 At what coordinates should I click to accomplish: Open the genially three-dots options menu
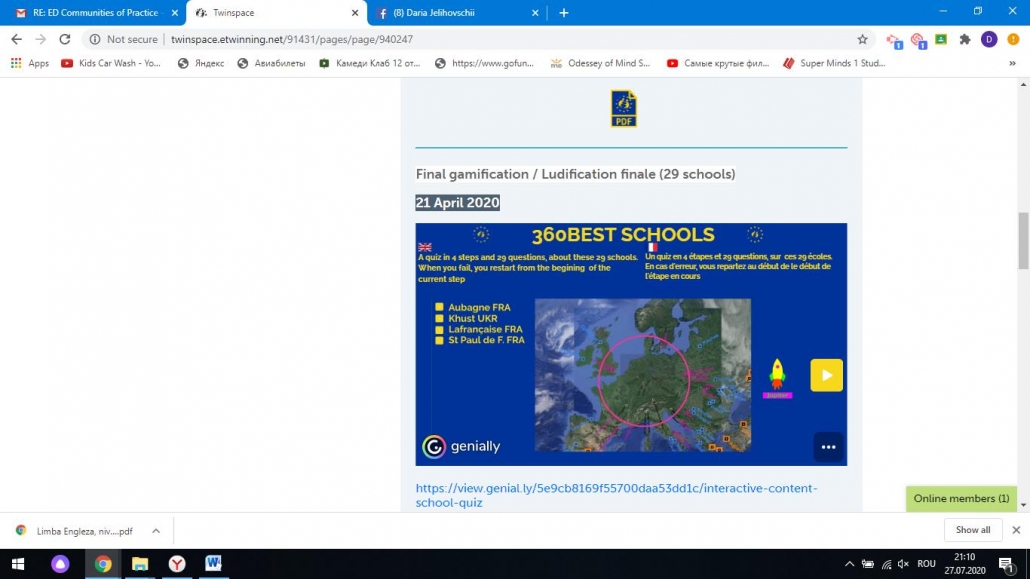pyautogui.click(x=828, y=447)
